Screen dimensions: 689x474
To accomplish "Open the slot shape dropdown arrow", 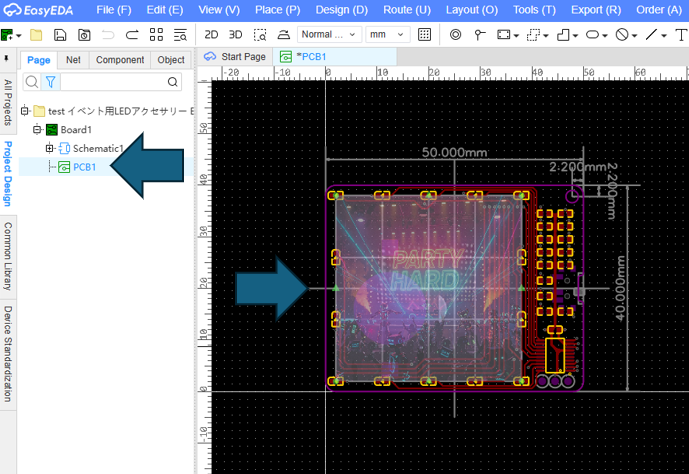I will pyautogui.click(x=605, y=36).
